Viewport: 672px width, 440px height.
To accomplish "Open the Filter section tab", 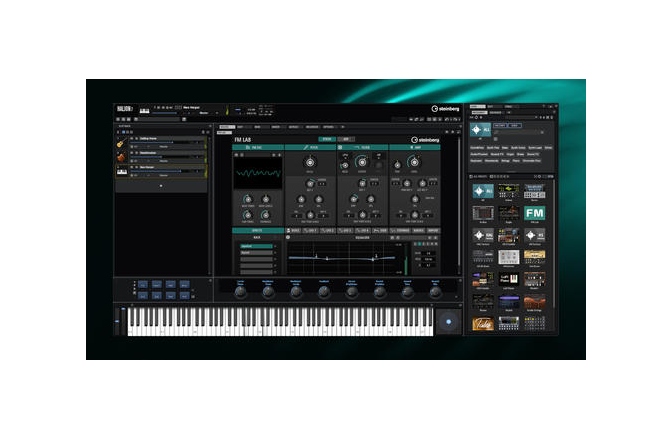I will tap(363, 147).
